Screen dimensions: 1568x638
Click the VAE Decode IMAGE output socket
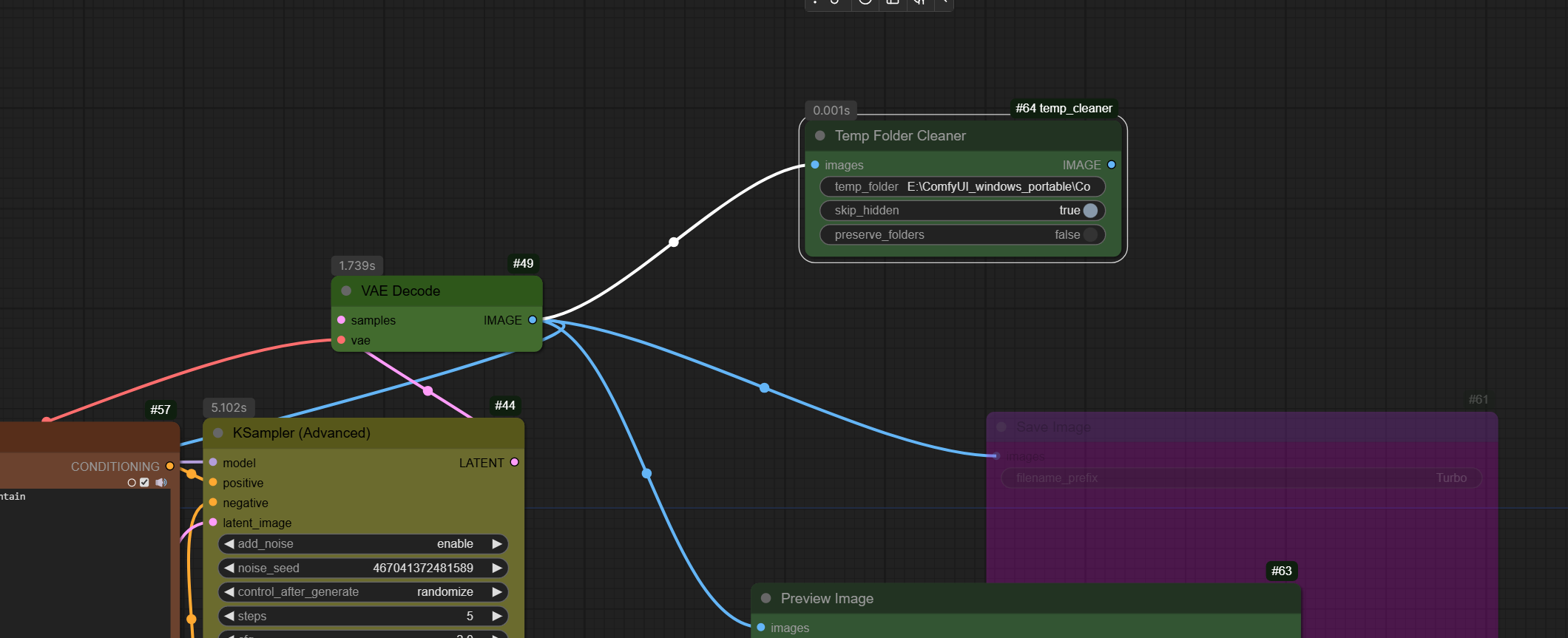coord(532,320)
